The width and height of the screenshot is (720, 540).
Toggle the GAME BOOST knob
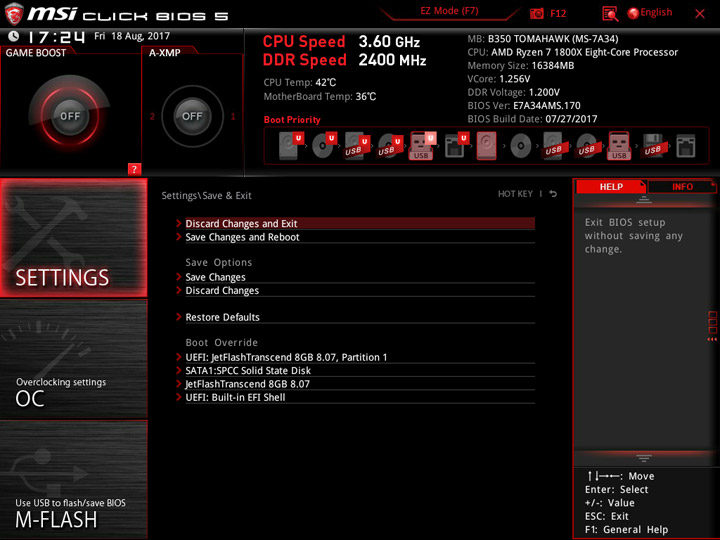[x=70, y=116]
